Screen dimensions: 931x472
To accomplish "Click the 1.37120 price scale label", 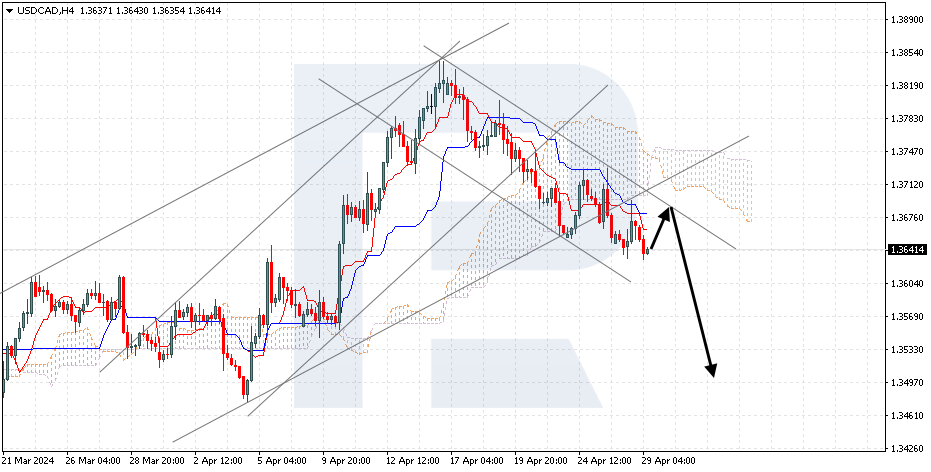I will 907,185.
